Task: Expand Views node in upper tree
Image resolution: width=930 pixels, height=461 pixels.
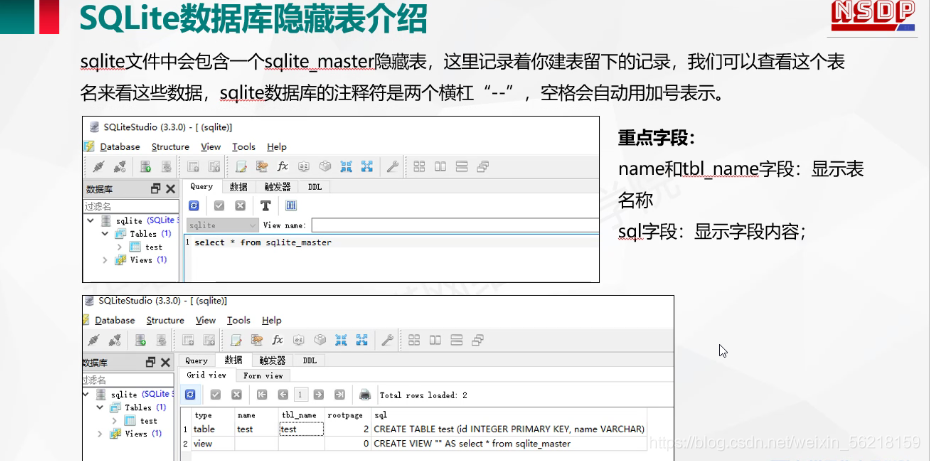Action: (105, 260)
